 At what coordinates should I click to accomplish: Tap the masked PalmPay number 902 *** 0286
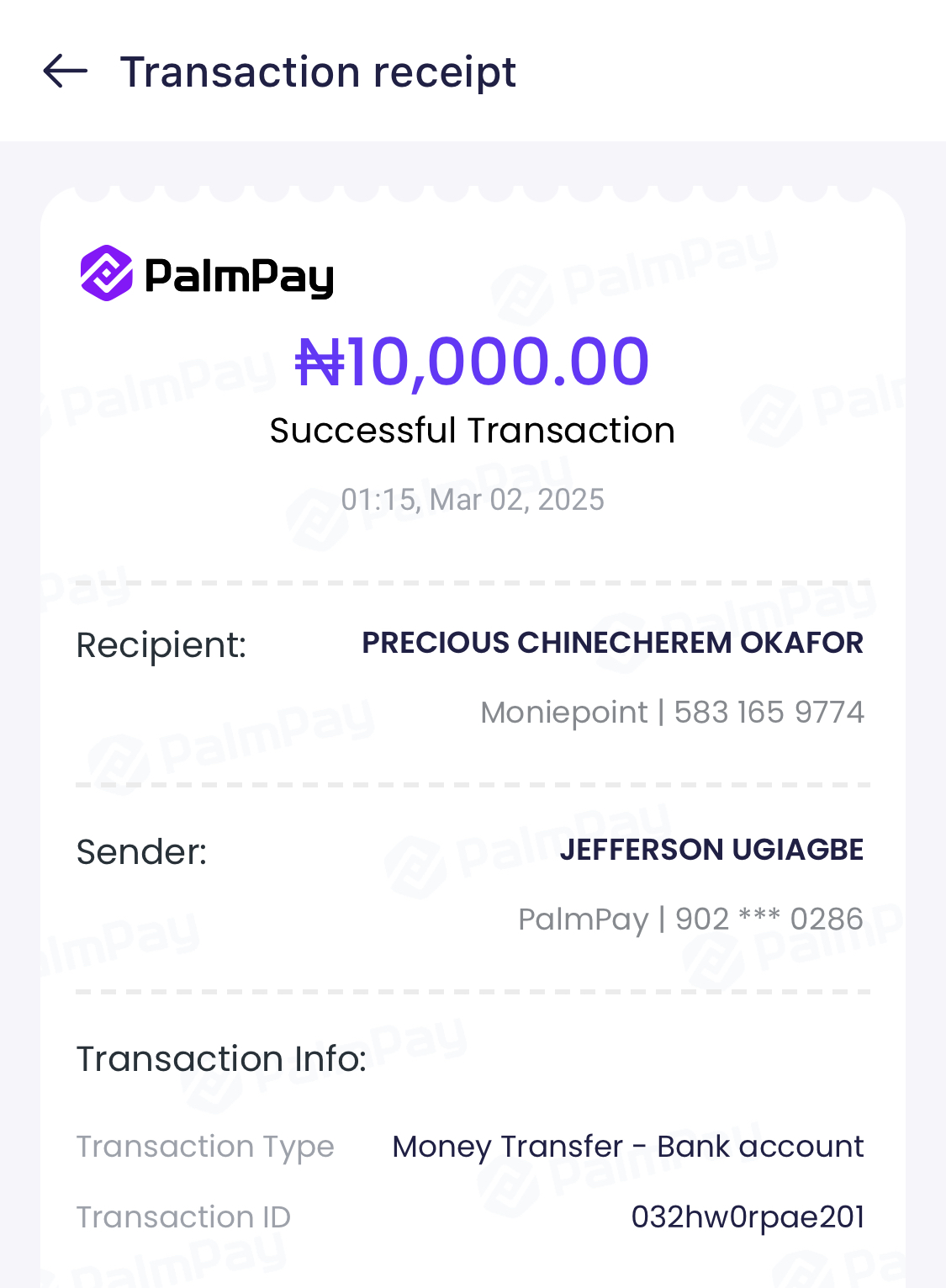[x=769, y=920]
